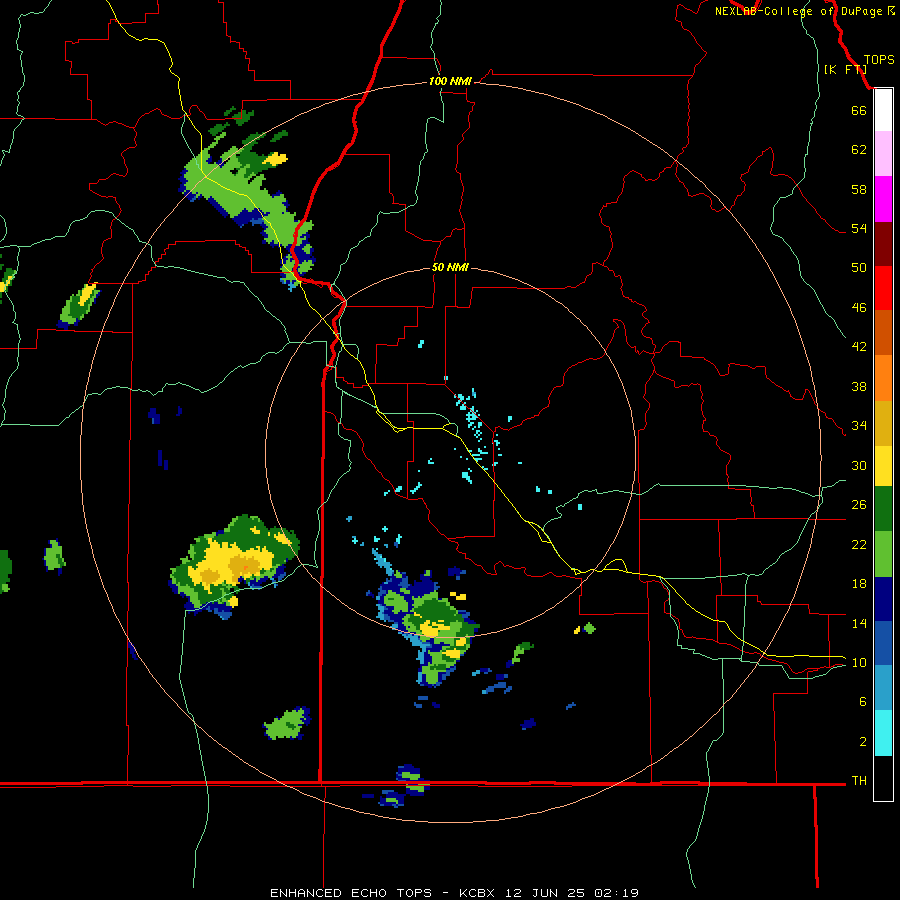Click the '58' legend value
The width and height of the screenshot is (900, 900).
click(x=859, y=189)
